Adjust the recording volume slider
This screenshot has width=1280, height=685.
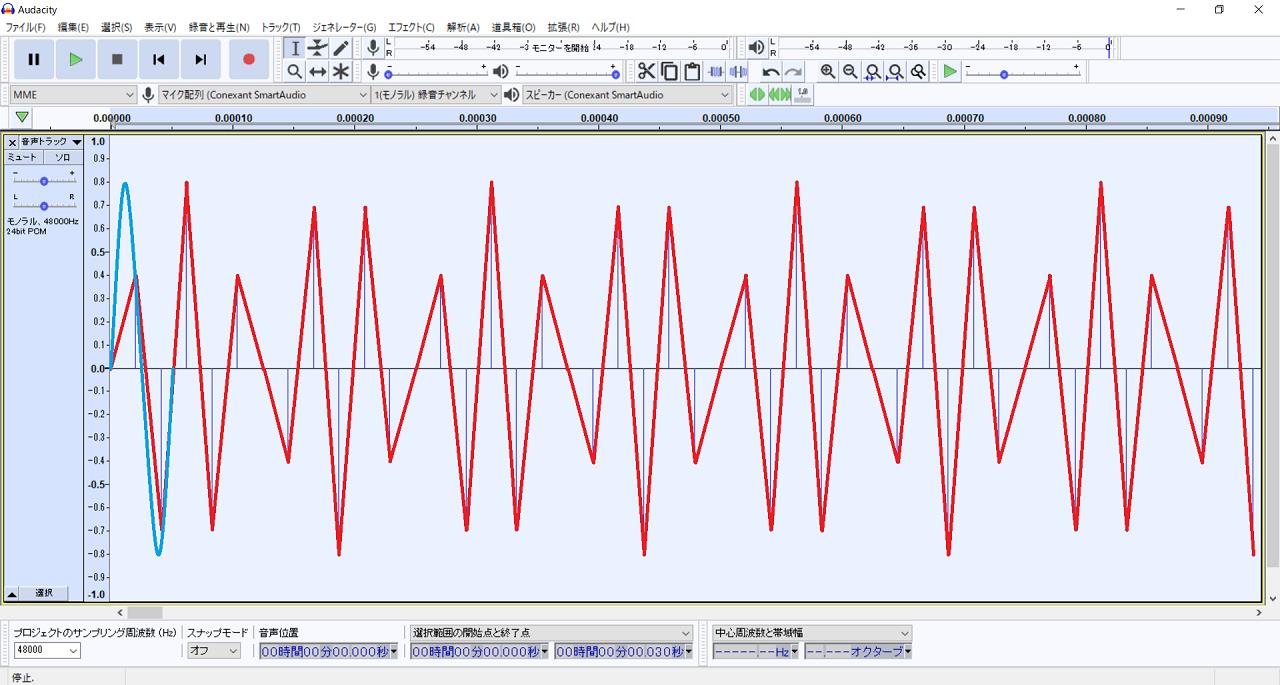pyautogui.click(x=437, y=72)
